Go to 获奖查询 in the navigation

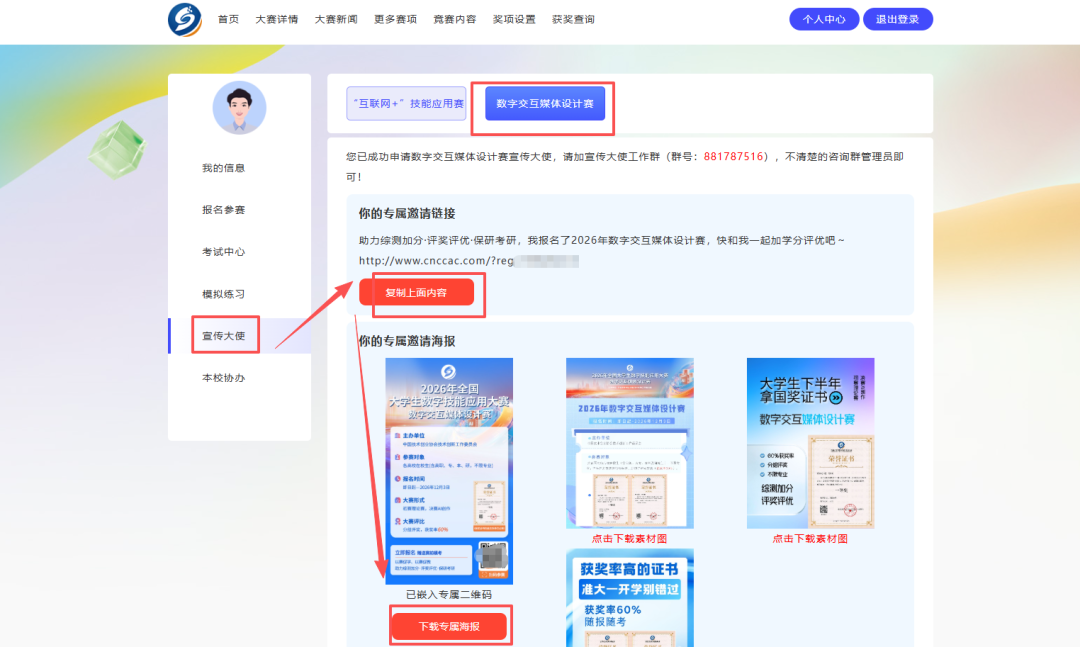[572, 19]
